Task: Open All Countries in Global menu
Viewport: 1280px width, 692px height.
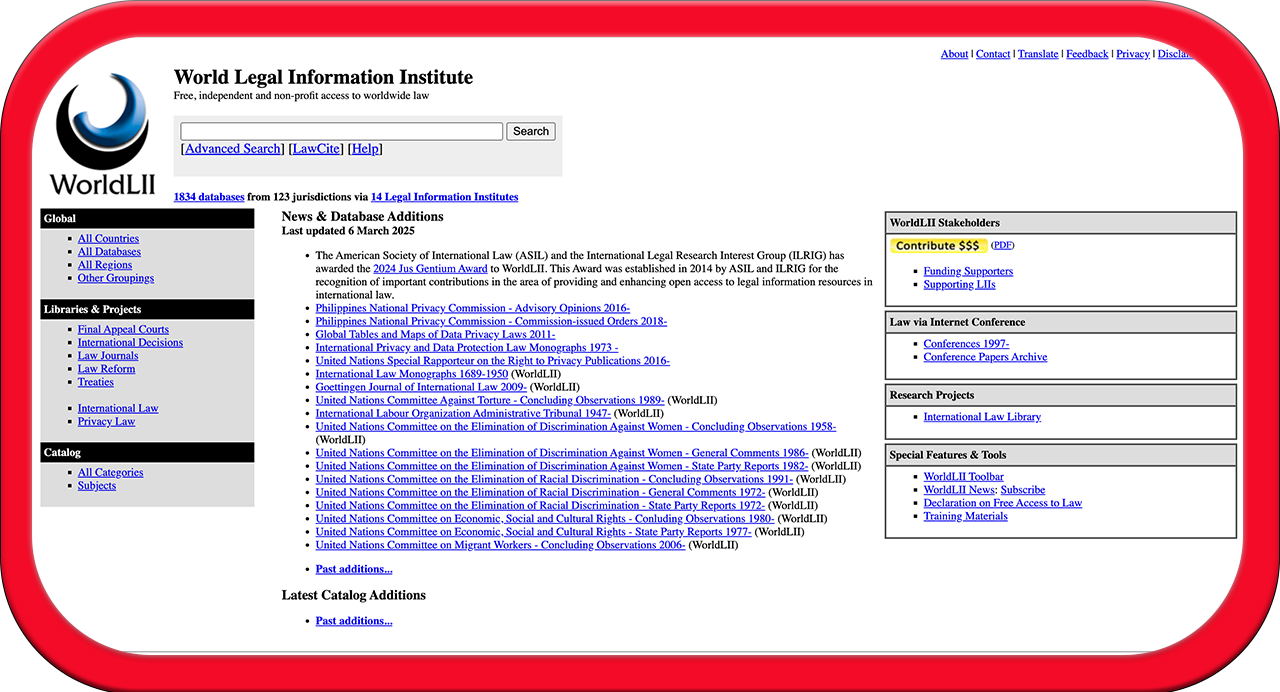Action: [x=108, y=239]
